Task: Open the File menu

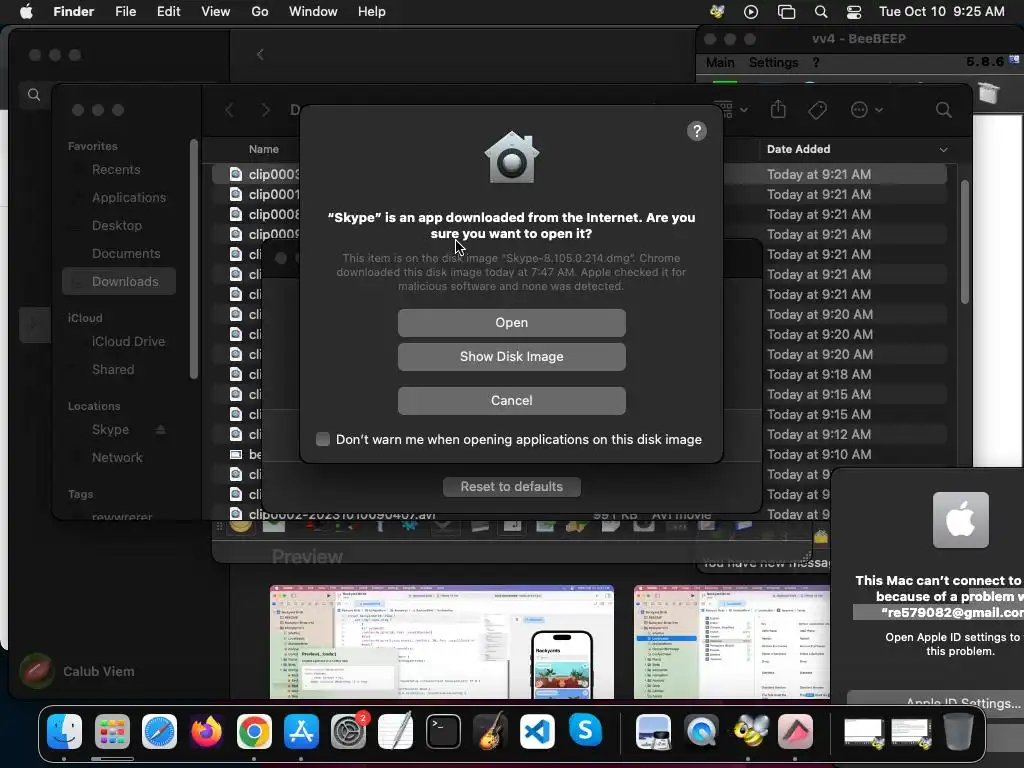Action: [x=125, y=12]
